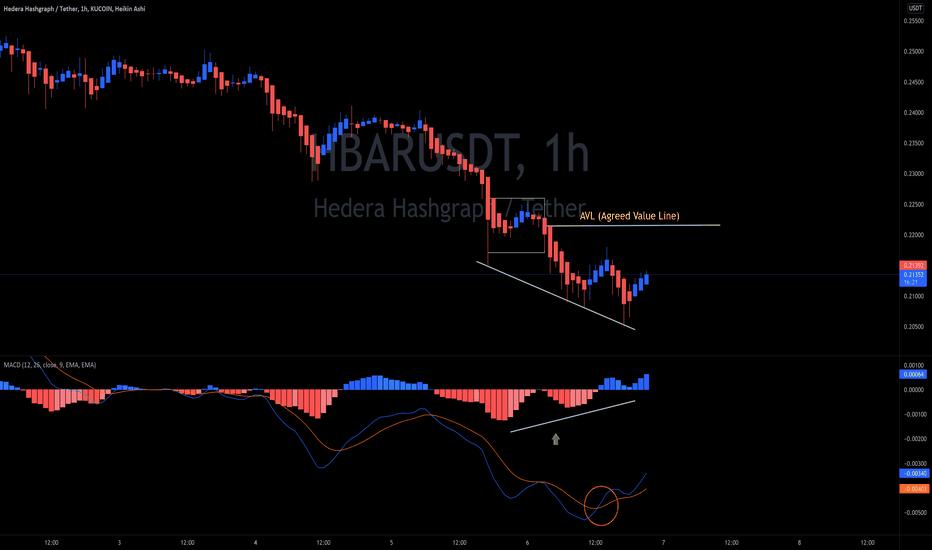Select the orange circle on the MACD crossover
932x550 pixels.
(602, 505)
